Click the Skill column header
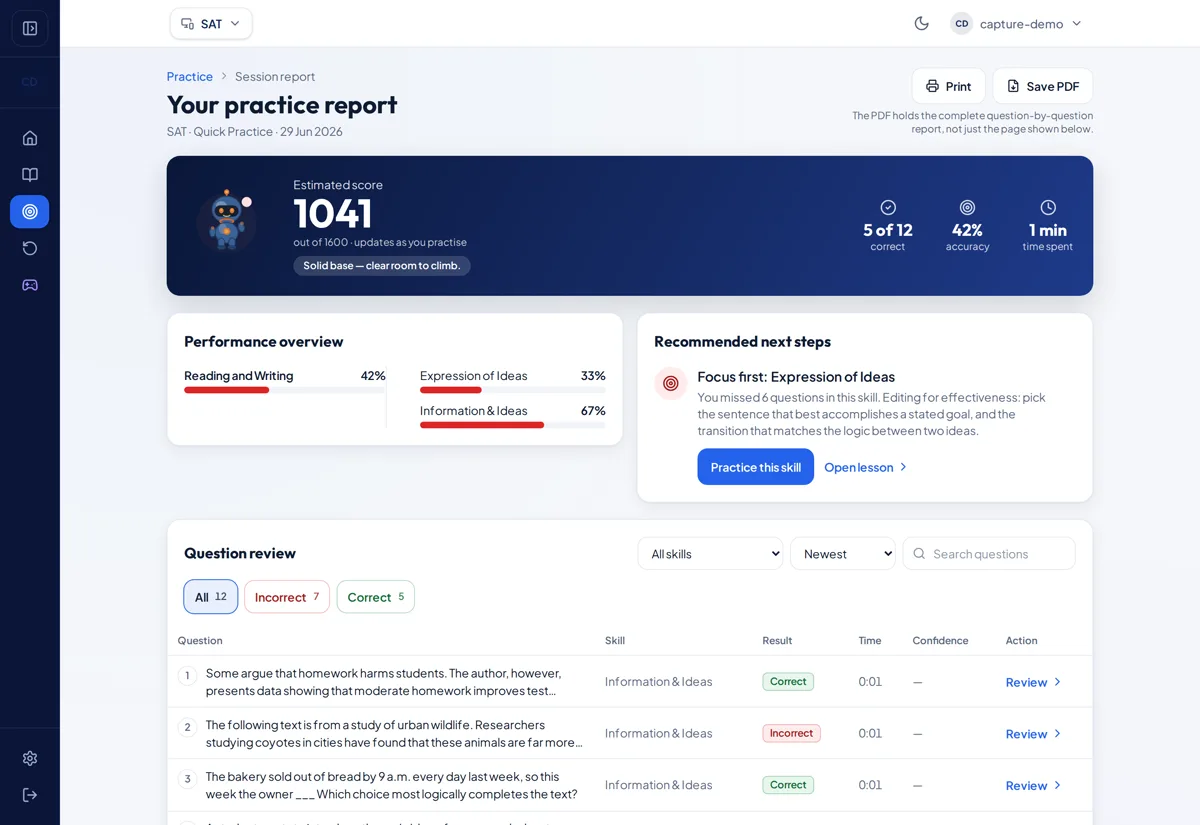Viewport: 1200px width, 825px height. point(615,640)
